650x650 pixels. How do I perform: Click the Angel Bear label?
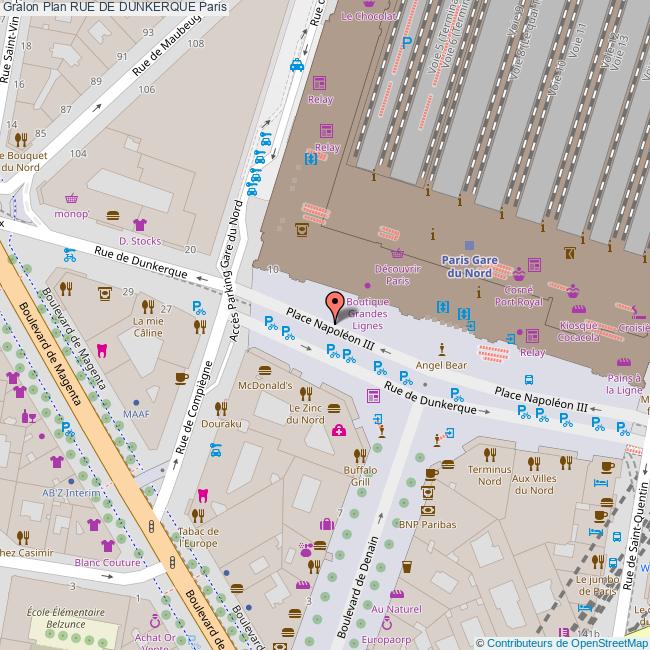441,365
